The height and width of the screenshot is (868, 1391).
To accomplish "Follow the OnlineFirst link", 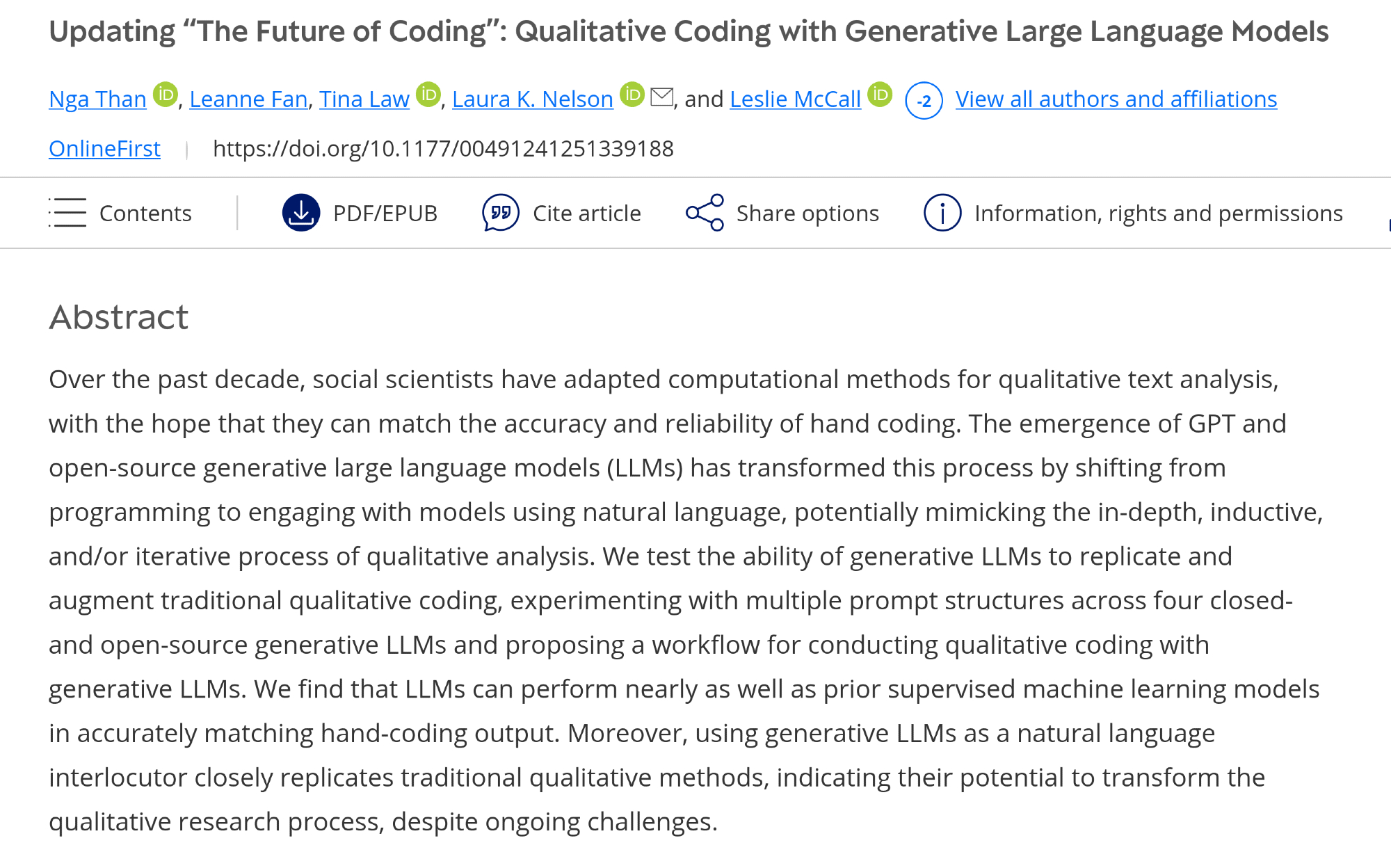I will (104, 149).
